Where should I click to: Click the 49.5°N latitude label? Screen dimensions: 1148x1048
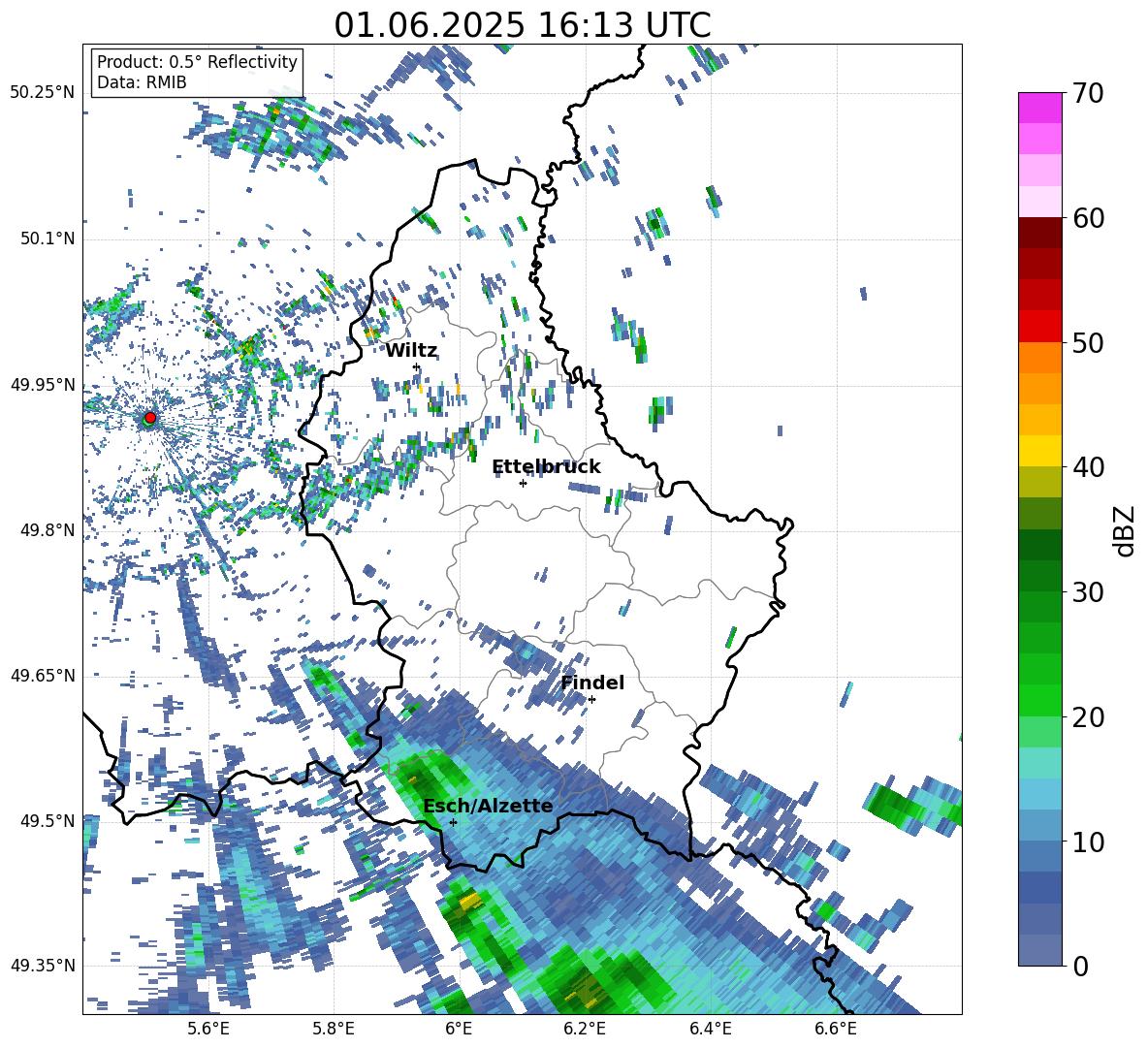[x=48, y=821]
